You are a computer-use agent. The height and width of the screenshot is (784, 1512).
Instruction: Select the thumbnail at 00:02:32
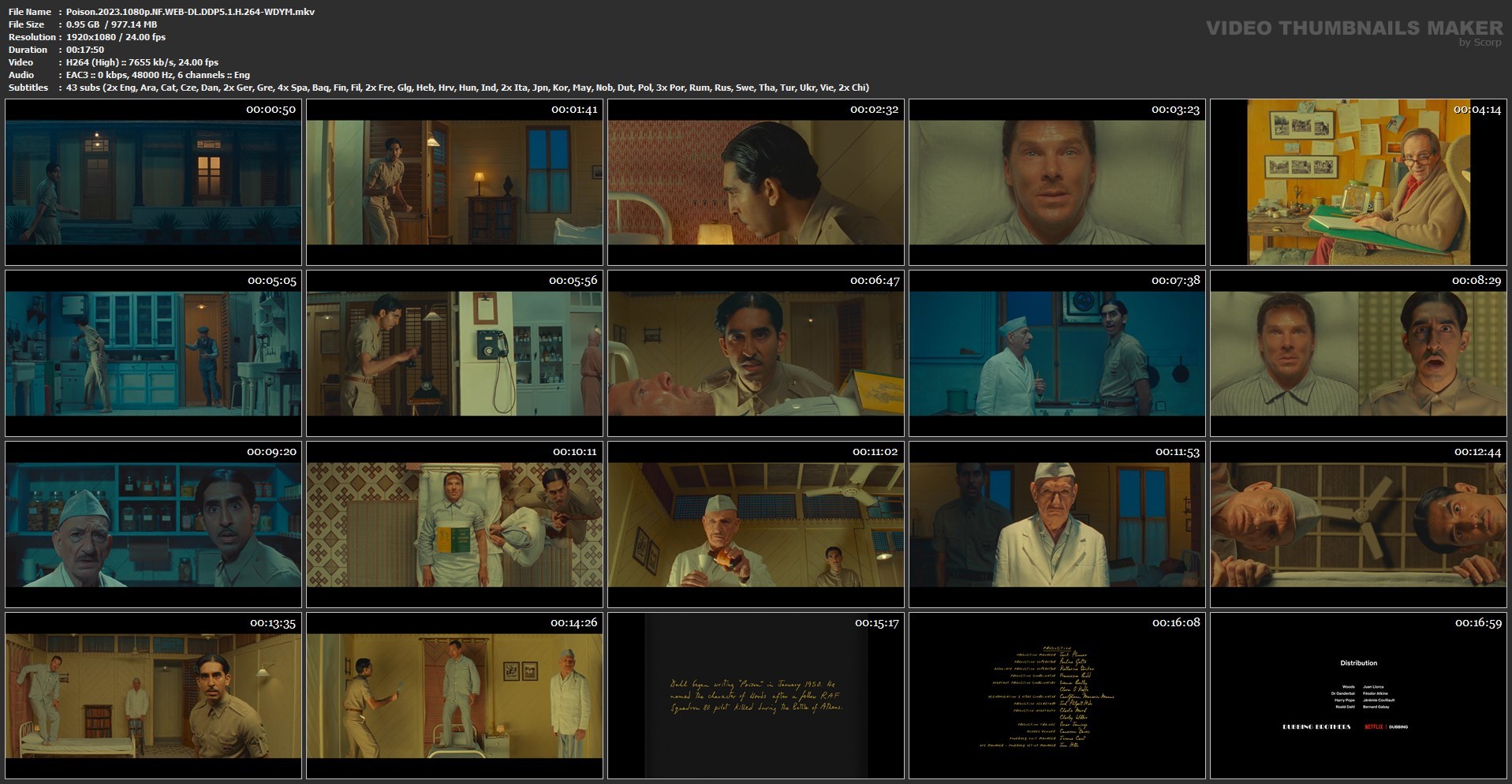[x=756, y=182]
